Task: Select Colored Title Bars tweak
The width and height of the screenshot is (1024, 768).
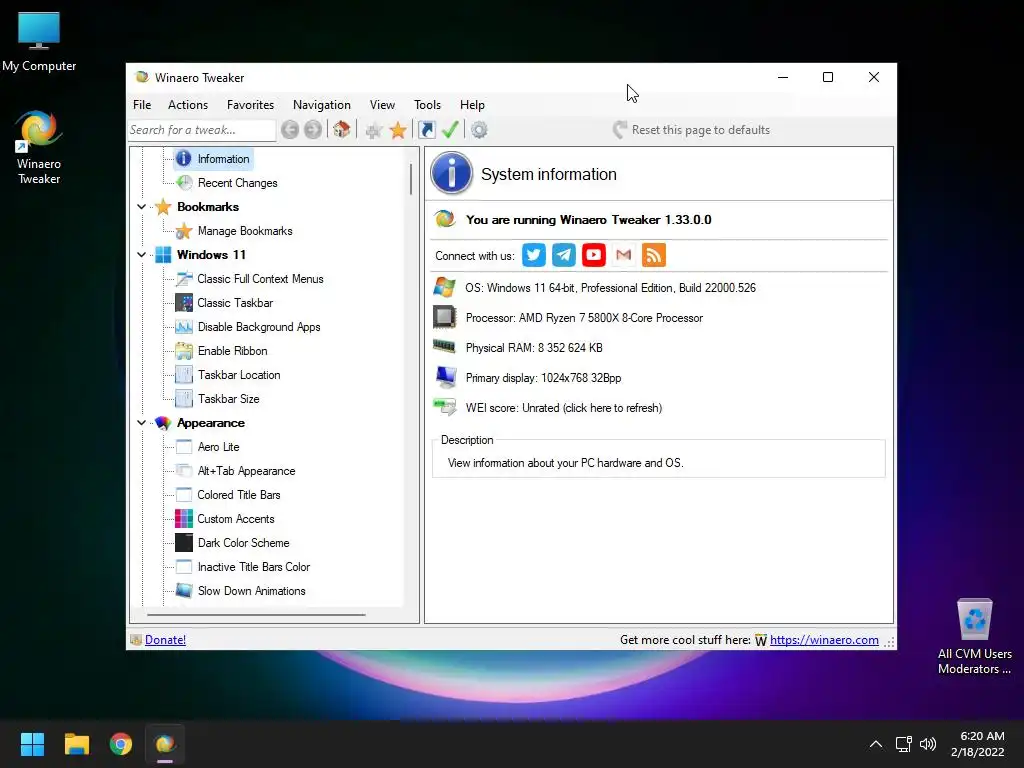Action: [238, 495]
